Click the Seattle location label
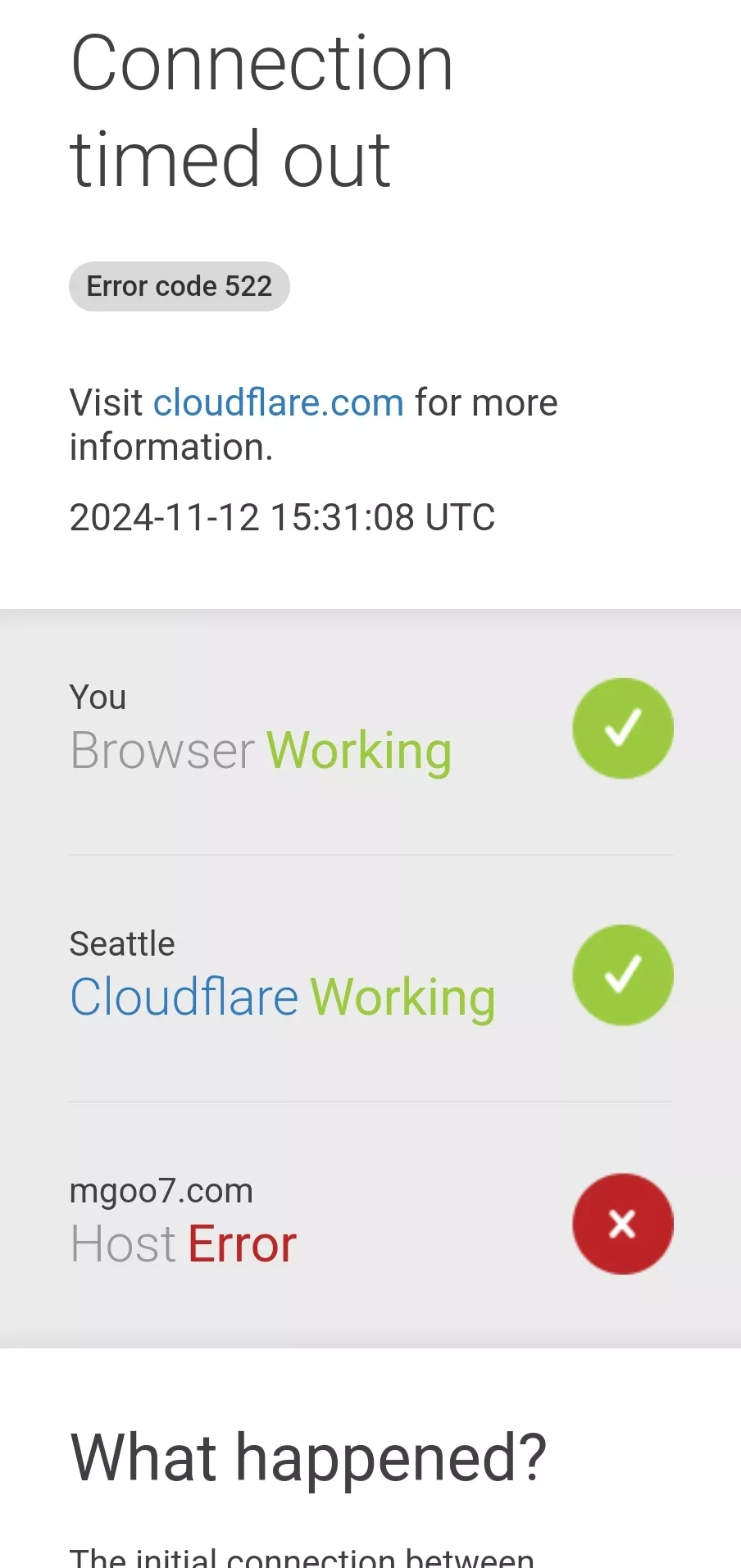Screen dimensions: 741x1568 (x=122, y=944)
